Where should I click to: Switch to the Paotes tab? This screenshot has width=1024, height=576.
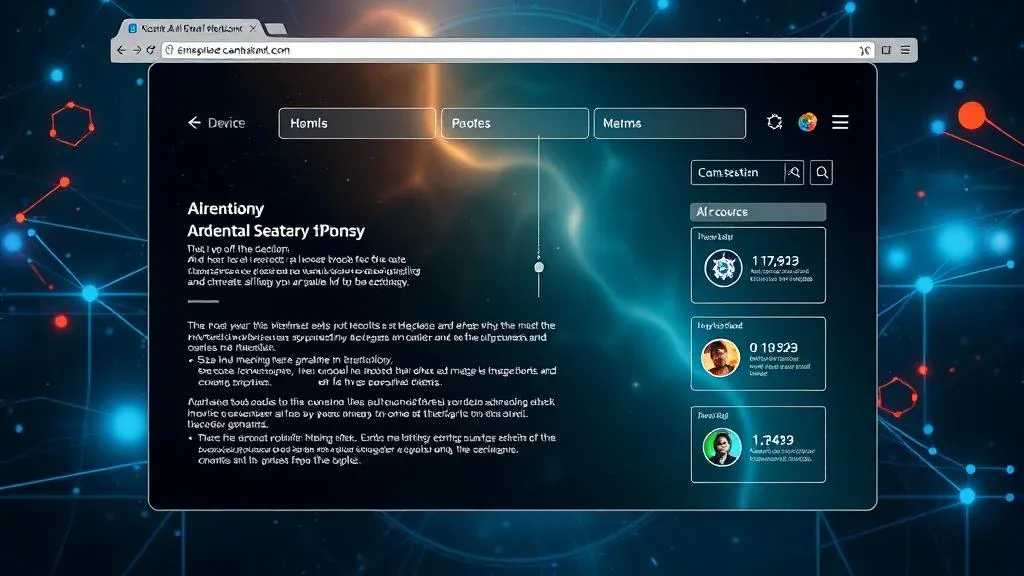[x=514, y=122]
